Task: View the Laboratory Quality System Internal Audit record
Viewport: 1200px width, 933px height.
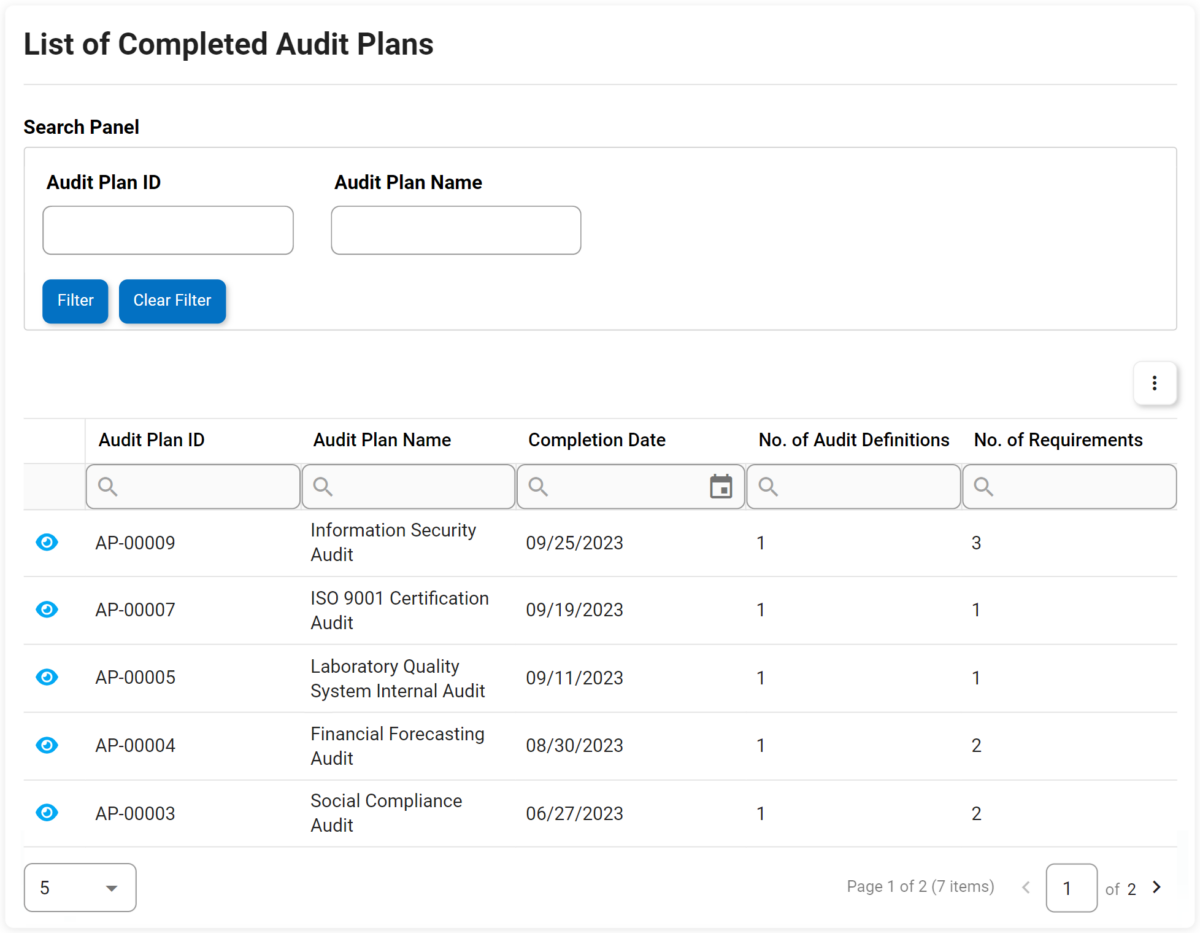Action: (x=46, y=677)
